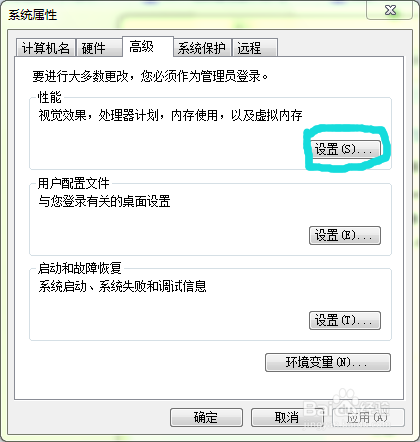Click the administrator login notice text

150,76
